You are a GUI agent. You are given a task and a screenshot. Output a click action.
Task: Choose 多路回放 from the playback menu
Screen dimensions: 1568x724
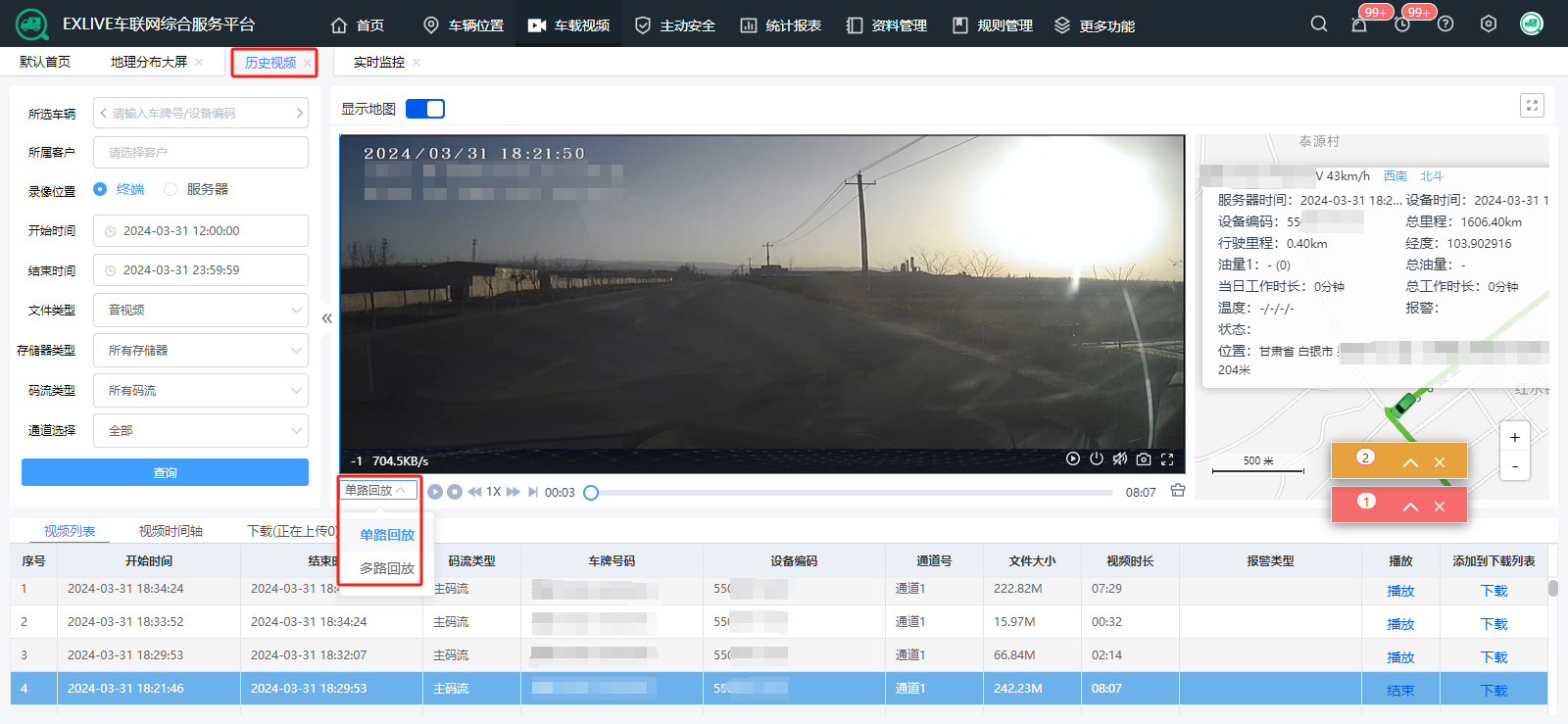tap(386, 568)
